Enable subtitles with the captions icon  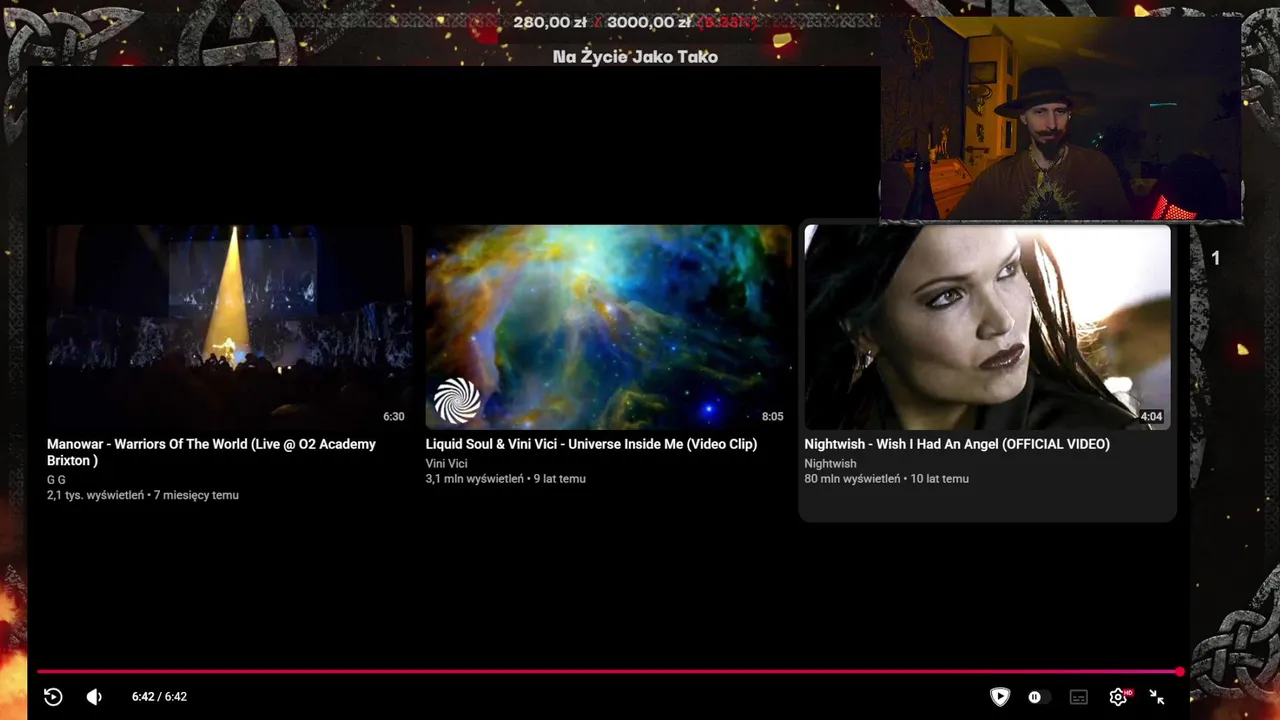1078,697
